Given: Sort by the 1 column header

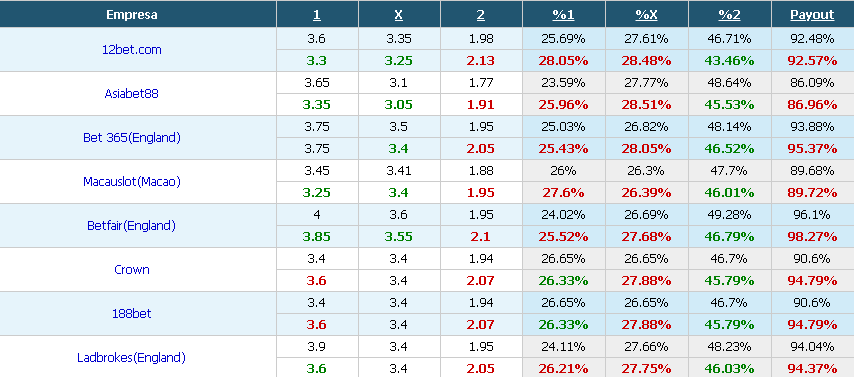Looking at the screenshot, I should [317, 15].
